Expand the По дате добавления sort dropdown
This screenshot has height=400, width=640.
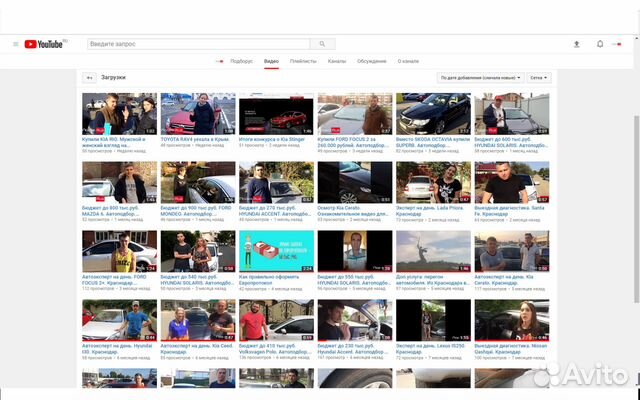click(x=480, y=78)
